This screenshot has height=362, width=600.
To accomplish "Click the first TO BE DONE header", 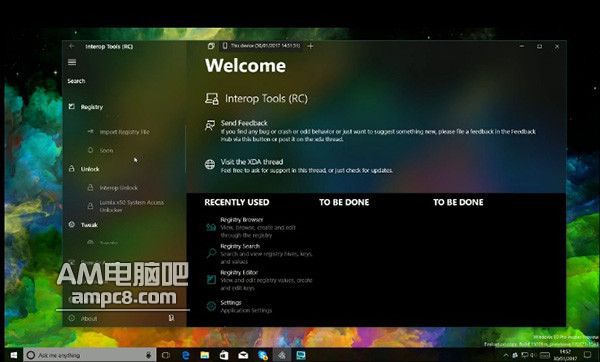I will point(344,202).
